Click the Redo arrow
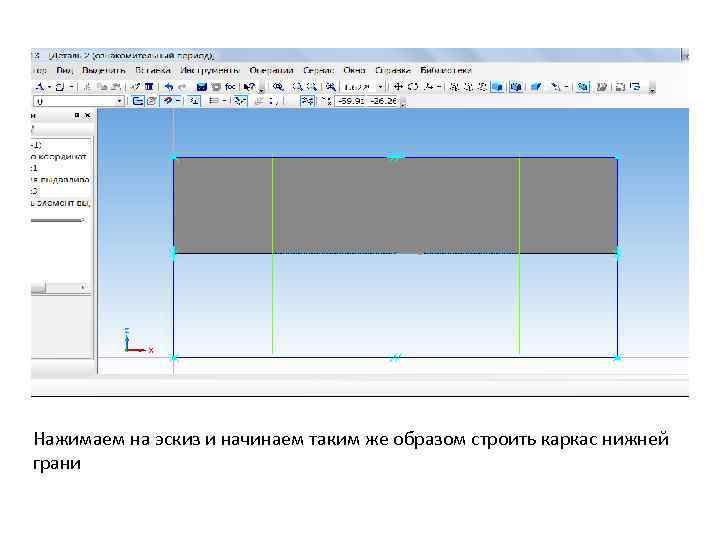Viewport: 720px width, 540px height. point(183,86)
